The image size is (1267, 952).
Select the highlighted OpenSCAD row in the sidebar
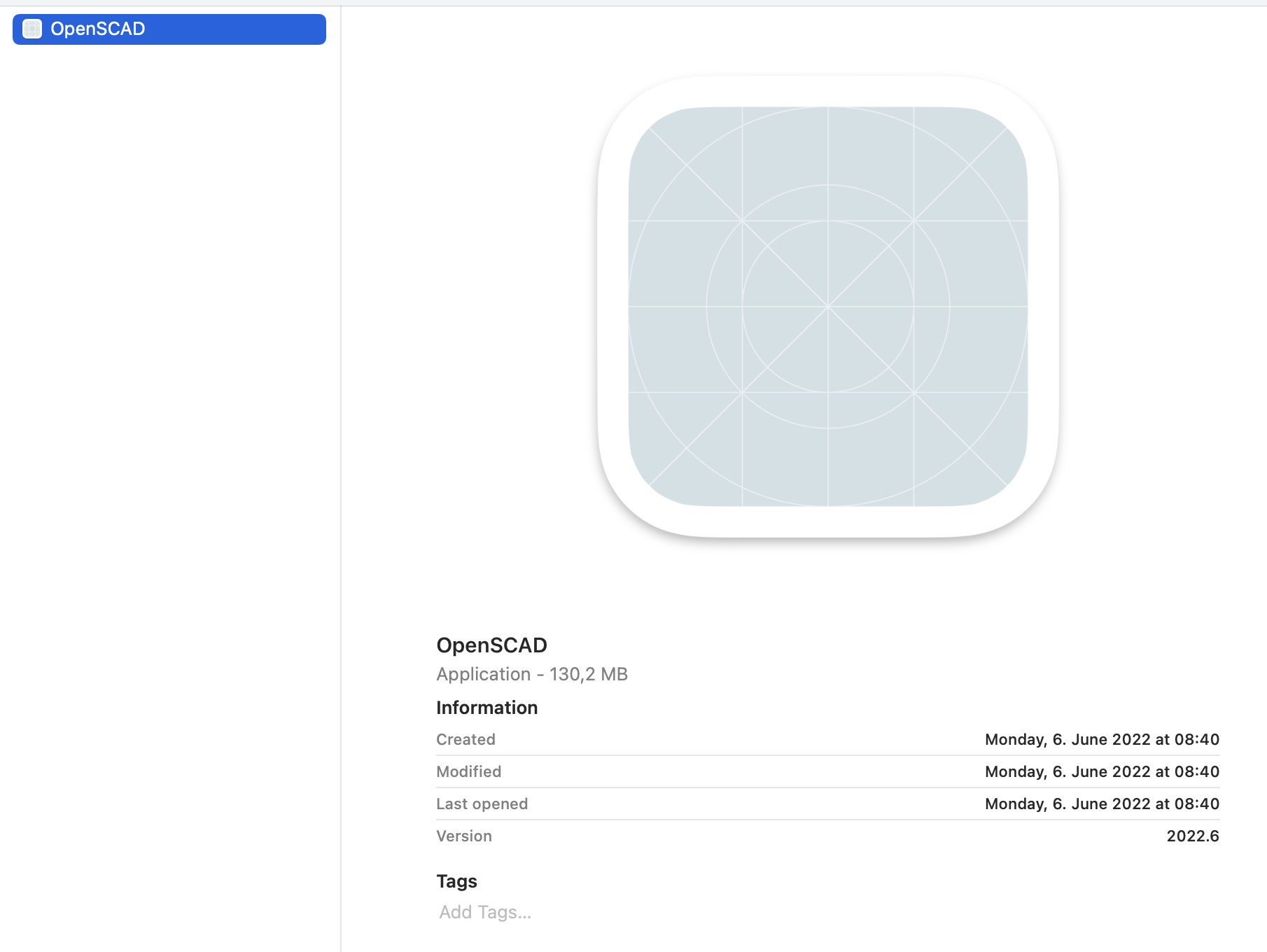click(x=168, y=29)
